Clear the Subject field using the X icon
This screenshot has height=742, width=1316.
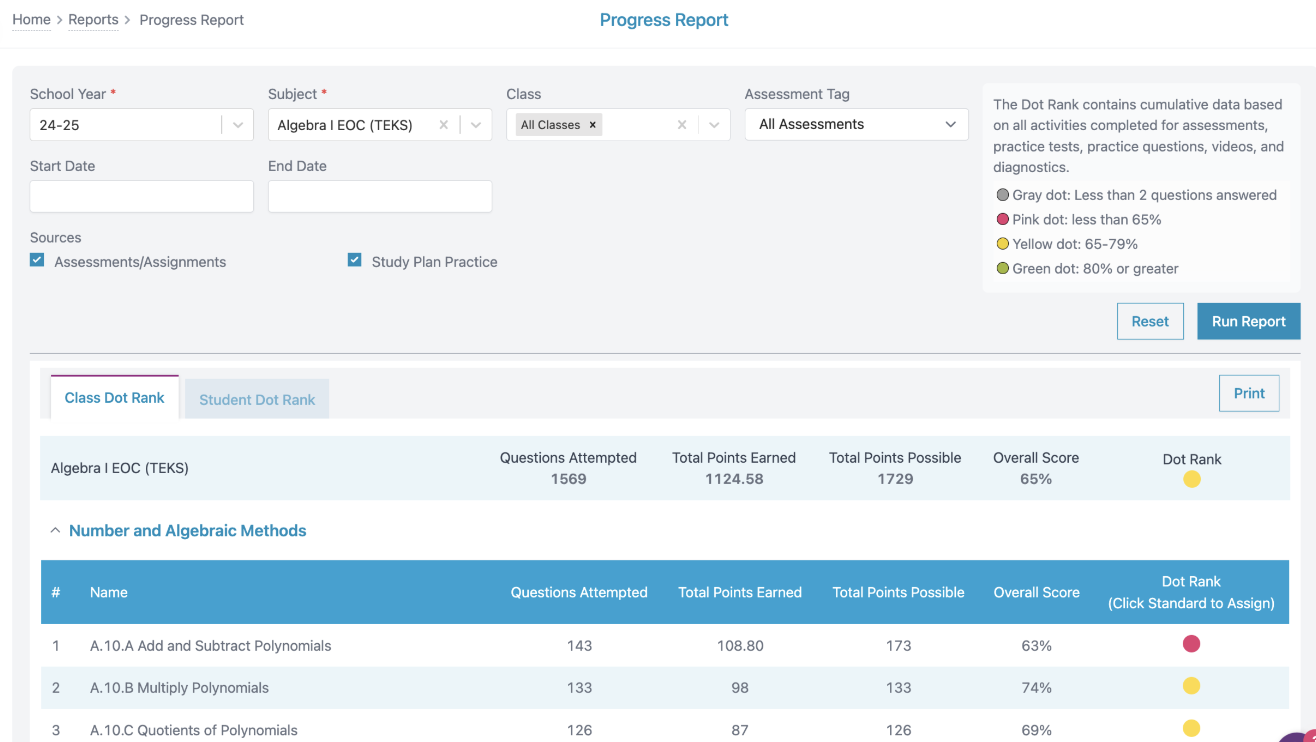point(444,125)
